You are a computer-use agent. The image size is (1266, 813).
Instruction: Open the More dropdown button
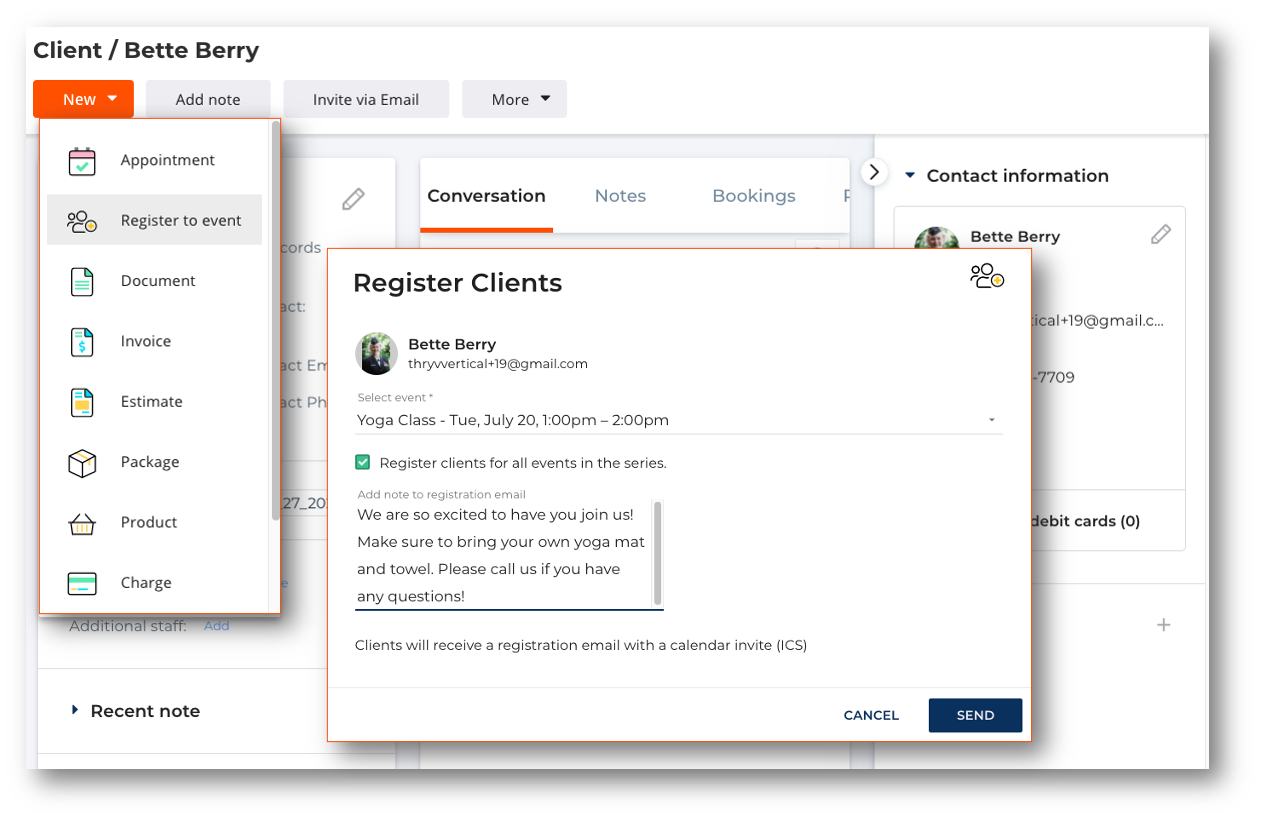click(514, 99)
